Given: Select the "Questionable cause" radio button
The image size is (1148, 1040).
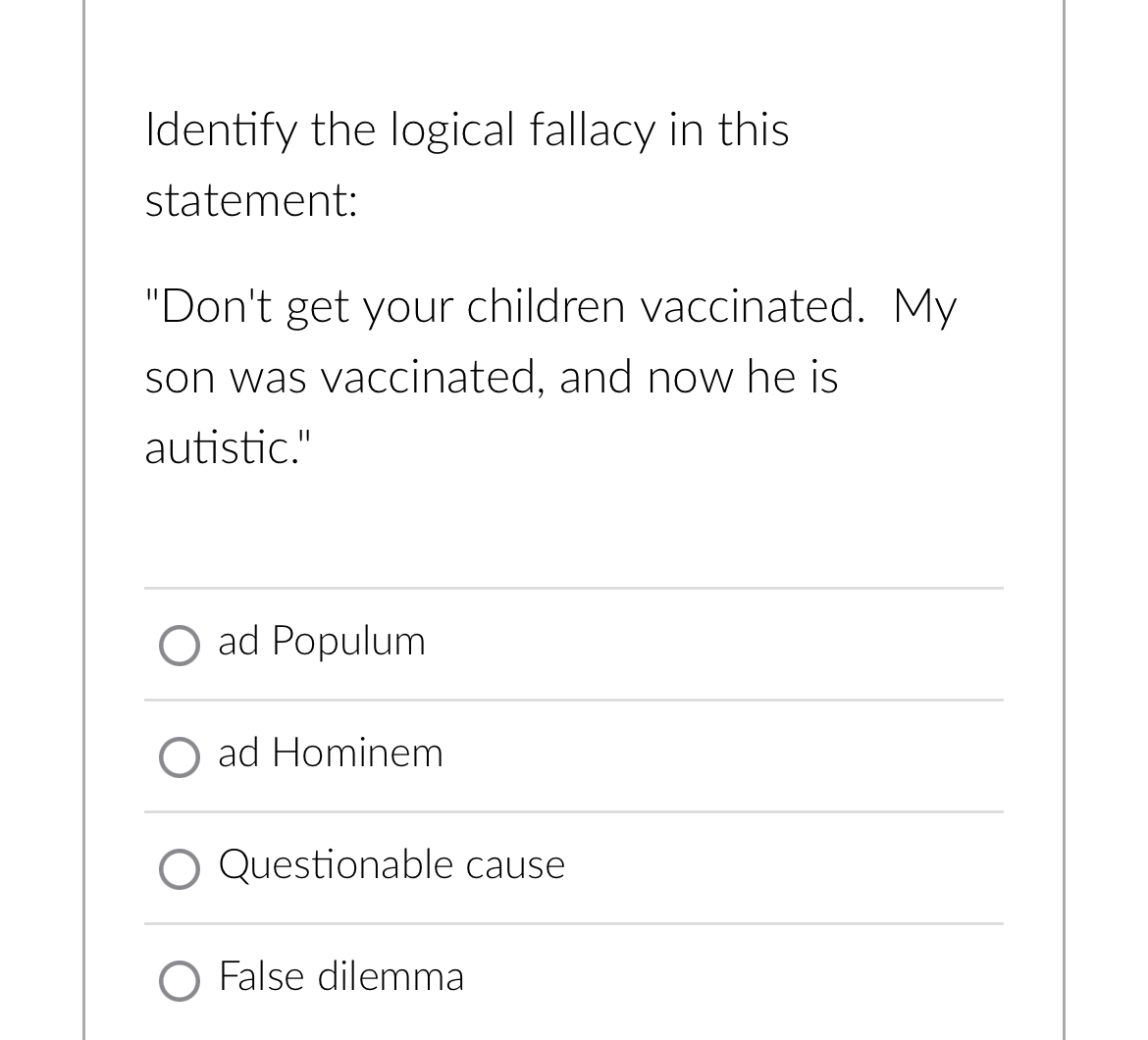Looking at the screenshot, I should [180, 869].
